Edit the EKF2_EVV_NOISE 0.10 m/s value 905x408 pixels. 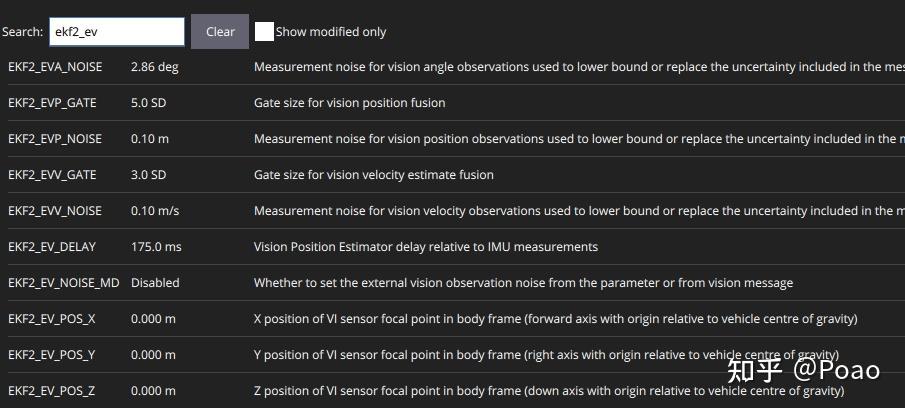click(x=155, y=211)
